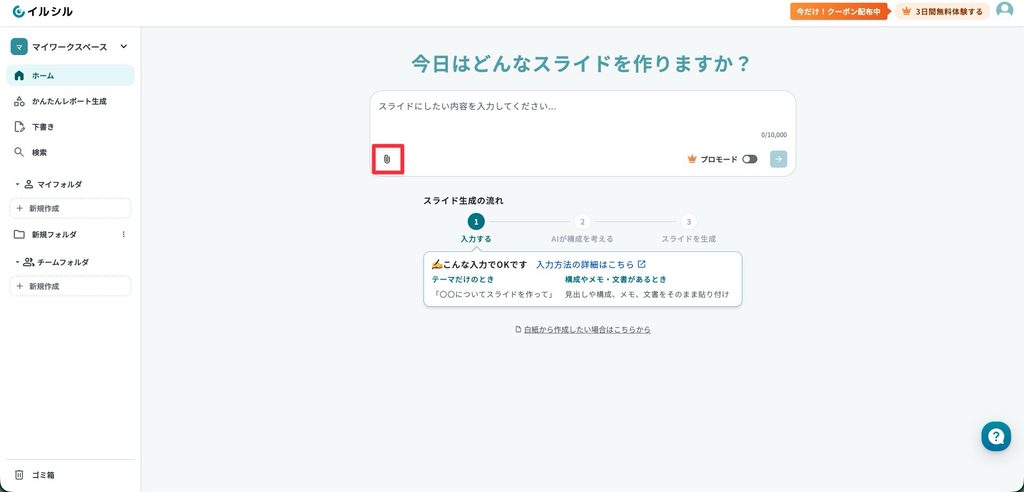
Task: Click the イルシル logo
Action: point(43,11)
